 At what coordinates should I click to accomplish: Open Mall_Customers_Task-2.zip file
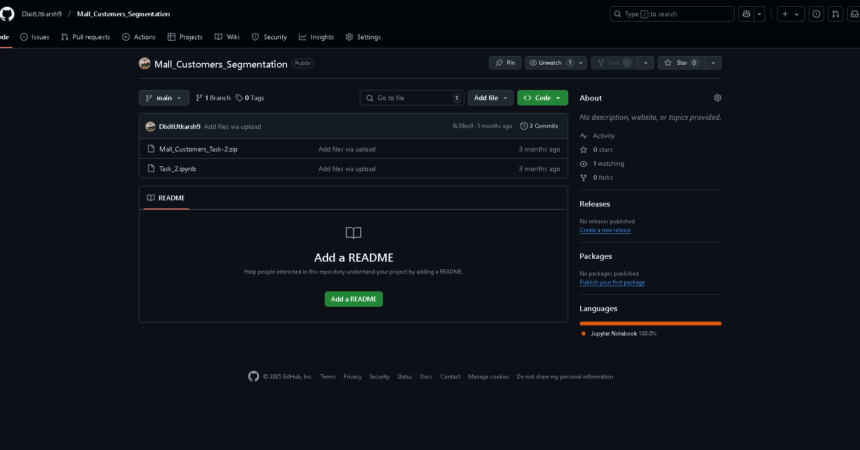point(198,149)
